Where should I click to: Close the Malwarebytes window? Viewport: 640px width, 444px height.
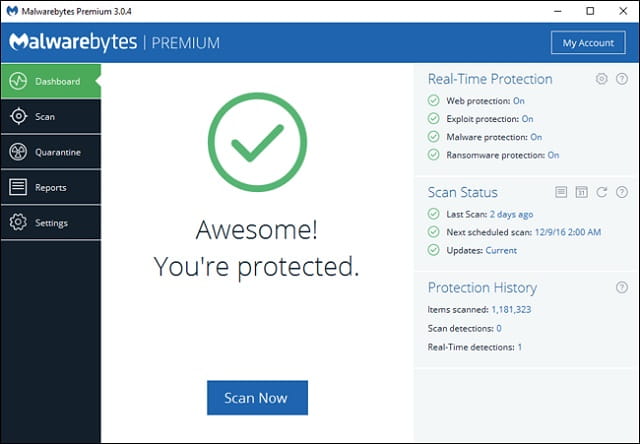(623, 11)
